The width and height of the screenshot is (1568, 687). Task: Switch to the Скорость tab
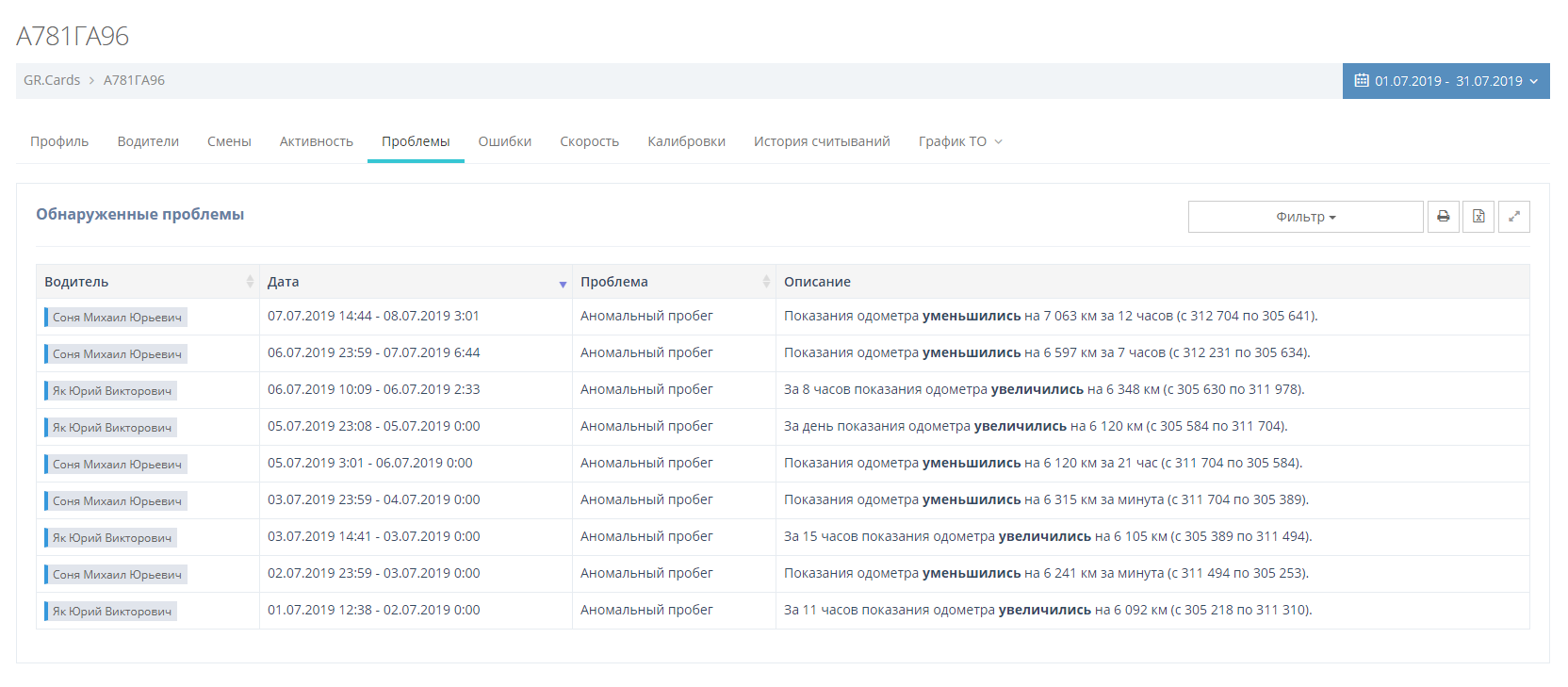589,141
